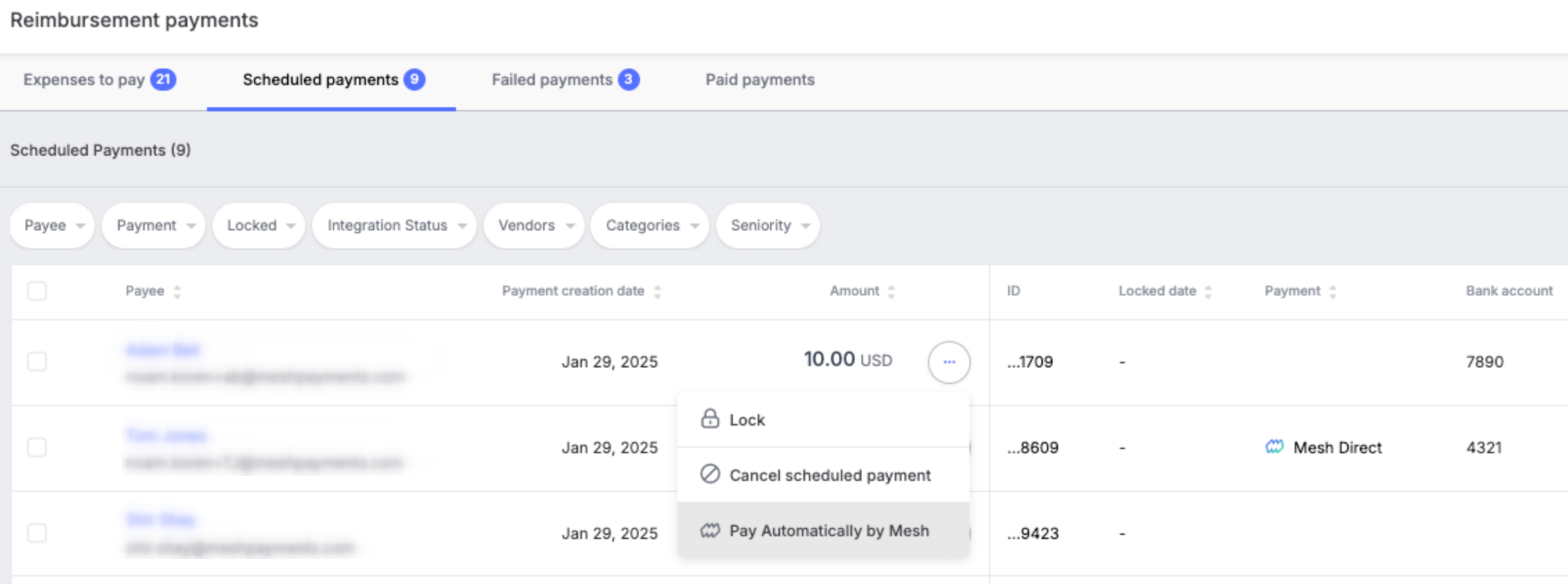Choose Pay Automatically by Mesh option

pyautogui.click(x=828, y=531)
